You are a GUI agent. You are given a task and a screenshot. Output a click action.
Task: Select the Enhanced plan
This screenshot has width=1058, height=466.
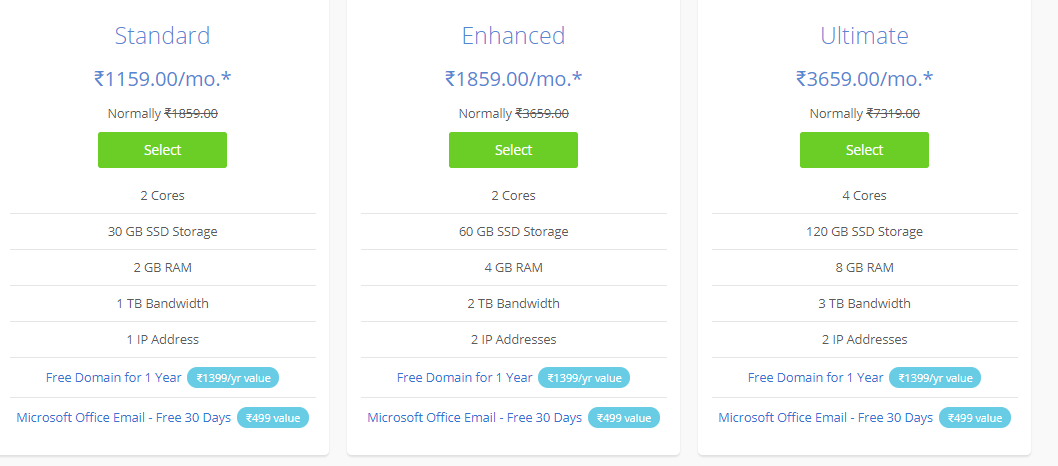tap(513, 150)
